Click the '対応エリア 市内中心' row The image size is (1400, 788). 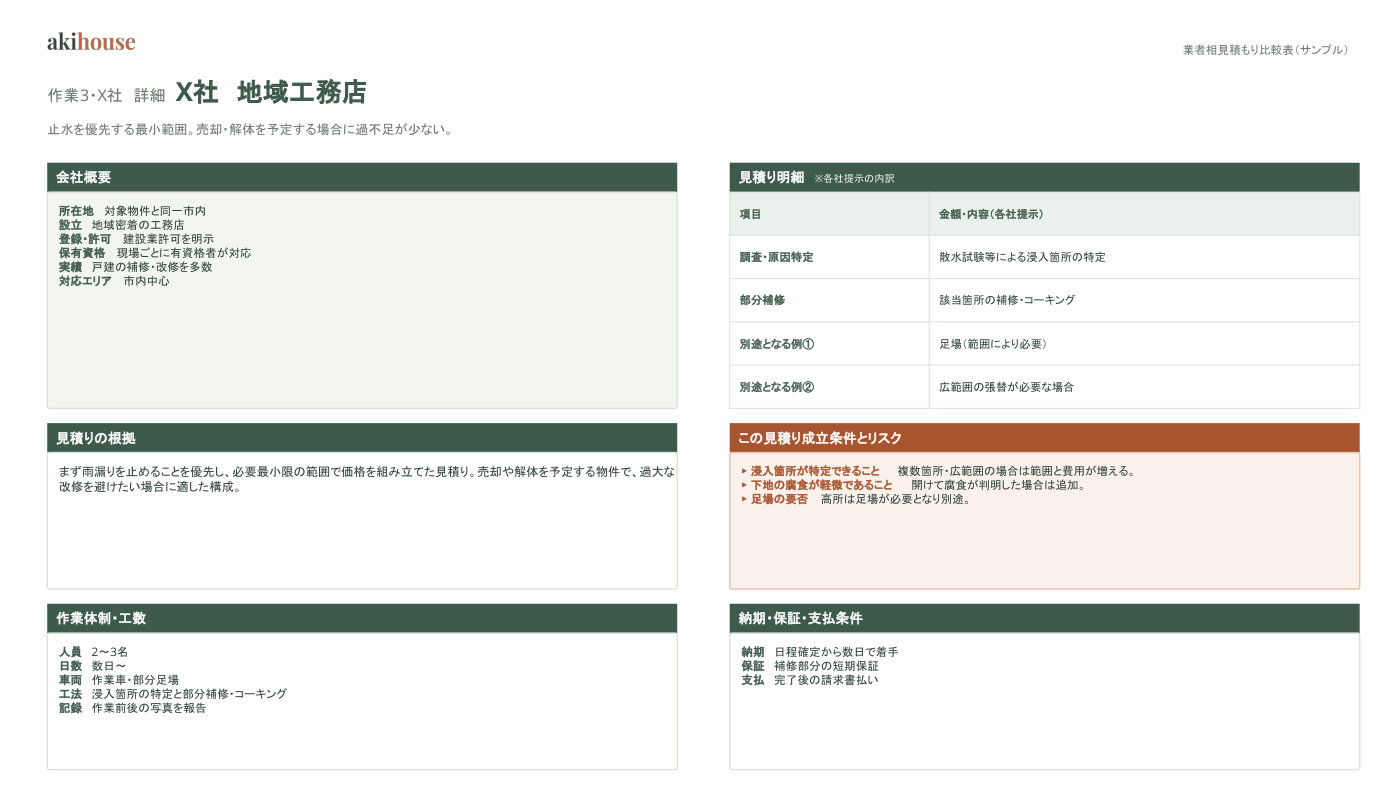click(114, 281)
